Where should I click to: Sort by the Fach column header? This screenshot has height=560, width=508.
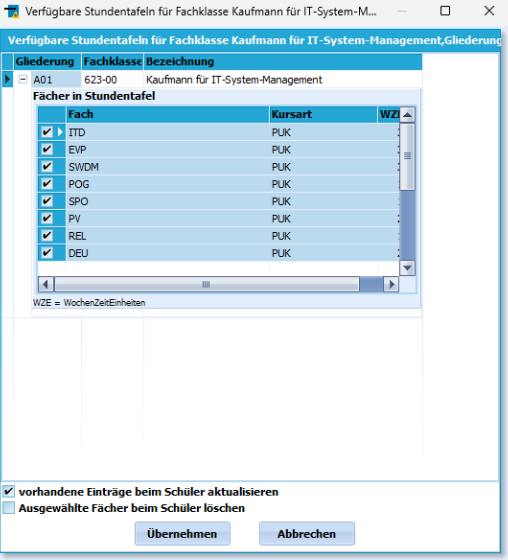point(168,115)
